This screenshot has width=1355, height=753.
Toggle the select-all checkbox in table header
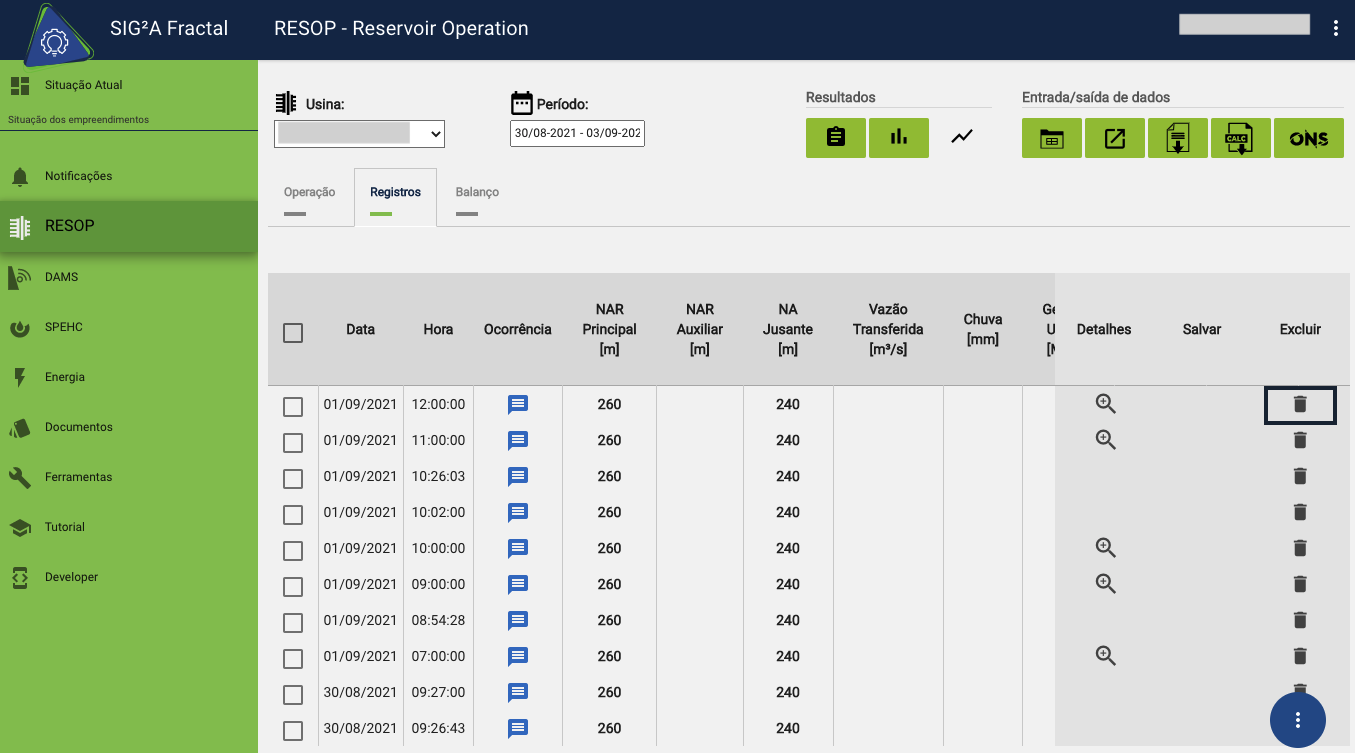(x=293, y=333)
